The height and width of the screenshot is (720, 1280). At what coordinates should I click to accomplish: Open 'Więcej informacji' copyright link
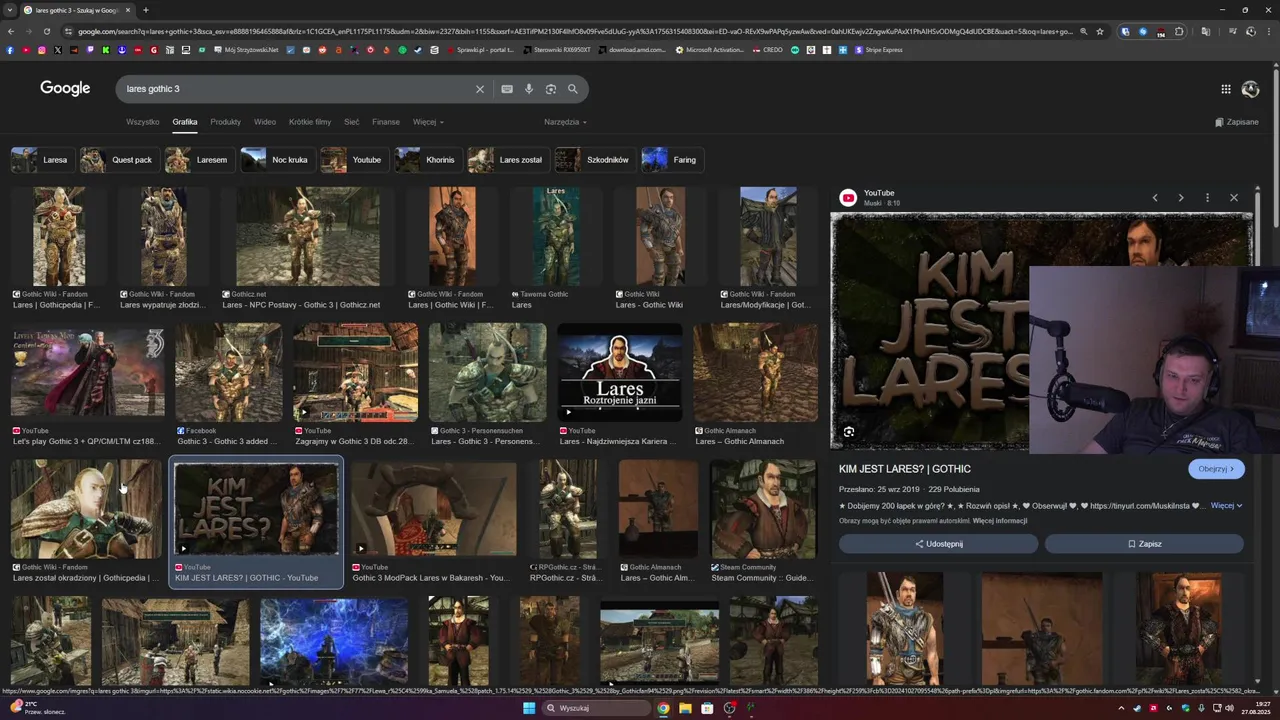[x=1000, y=521]
